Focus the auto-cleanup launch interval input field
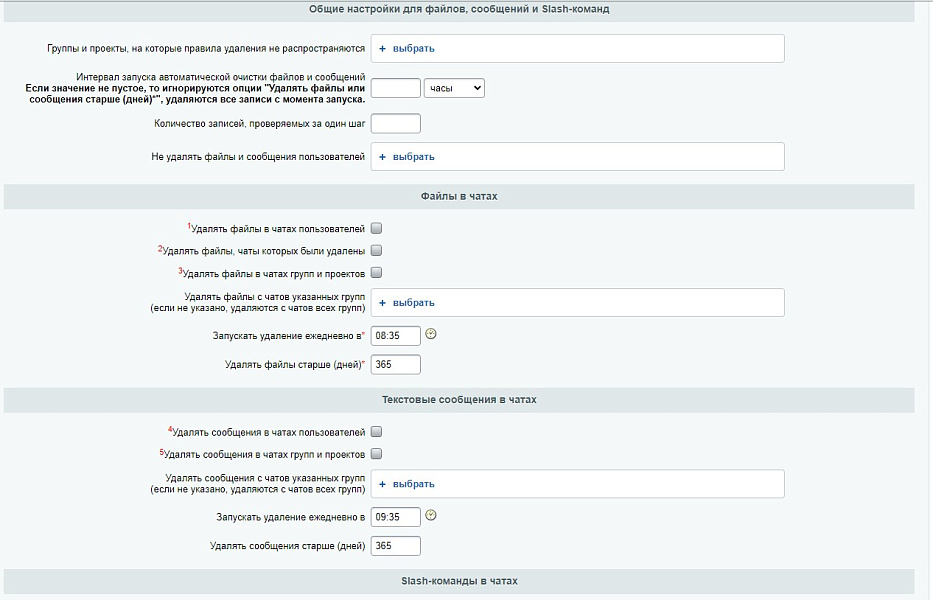This screenshot has width=933, height=600. [395, 88]
